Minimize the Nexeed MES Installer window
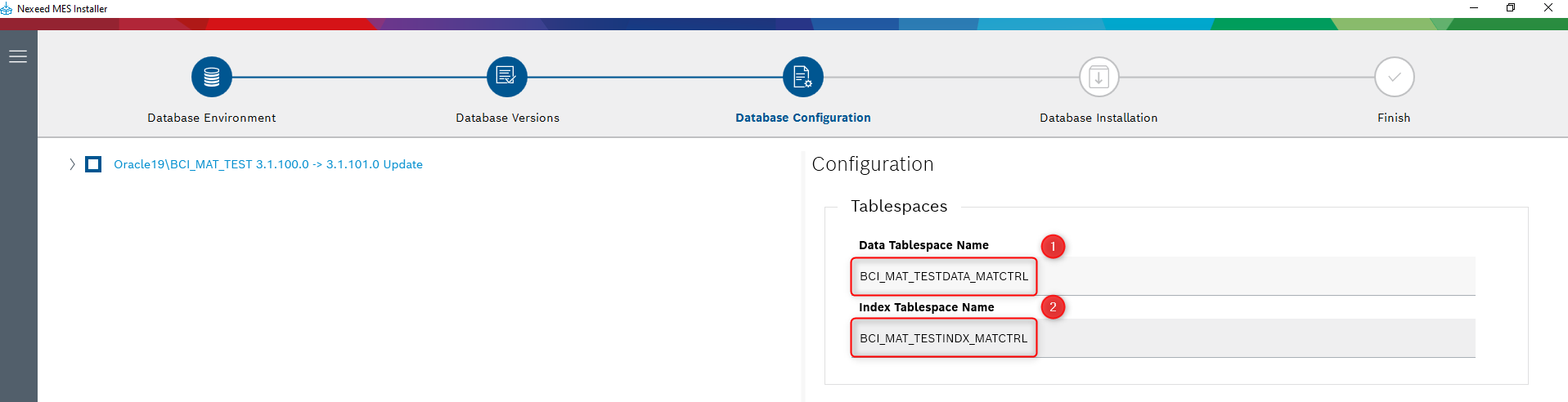Screen dimensions: 1568x402 [x=1474, y=7]
